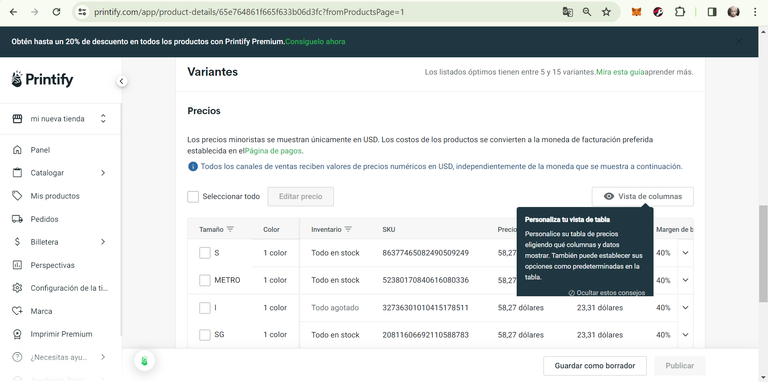Open the green Printify chat bubble
Image resolution: width=768 pixels, height=382 pixels.
(x=144, y=361)
